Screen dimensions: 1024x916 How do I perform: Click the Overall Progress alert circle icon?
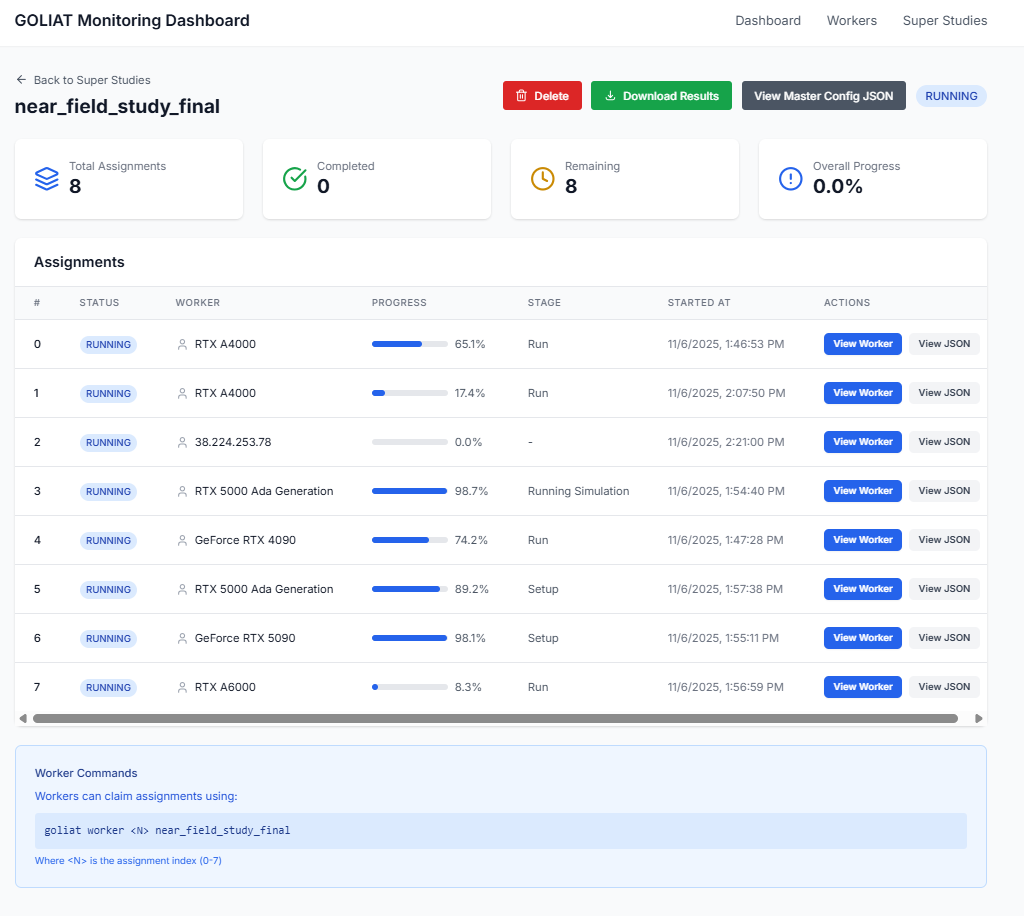790,178
